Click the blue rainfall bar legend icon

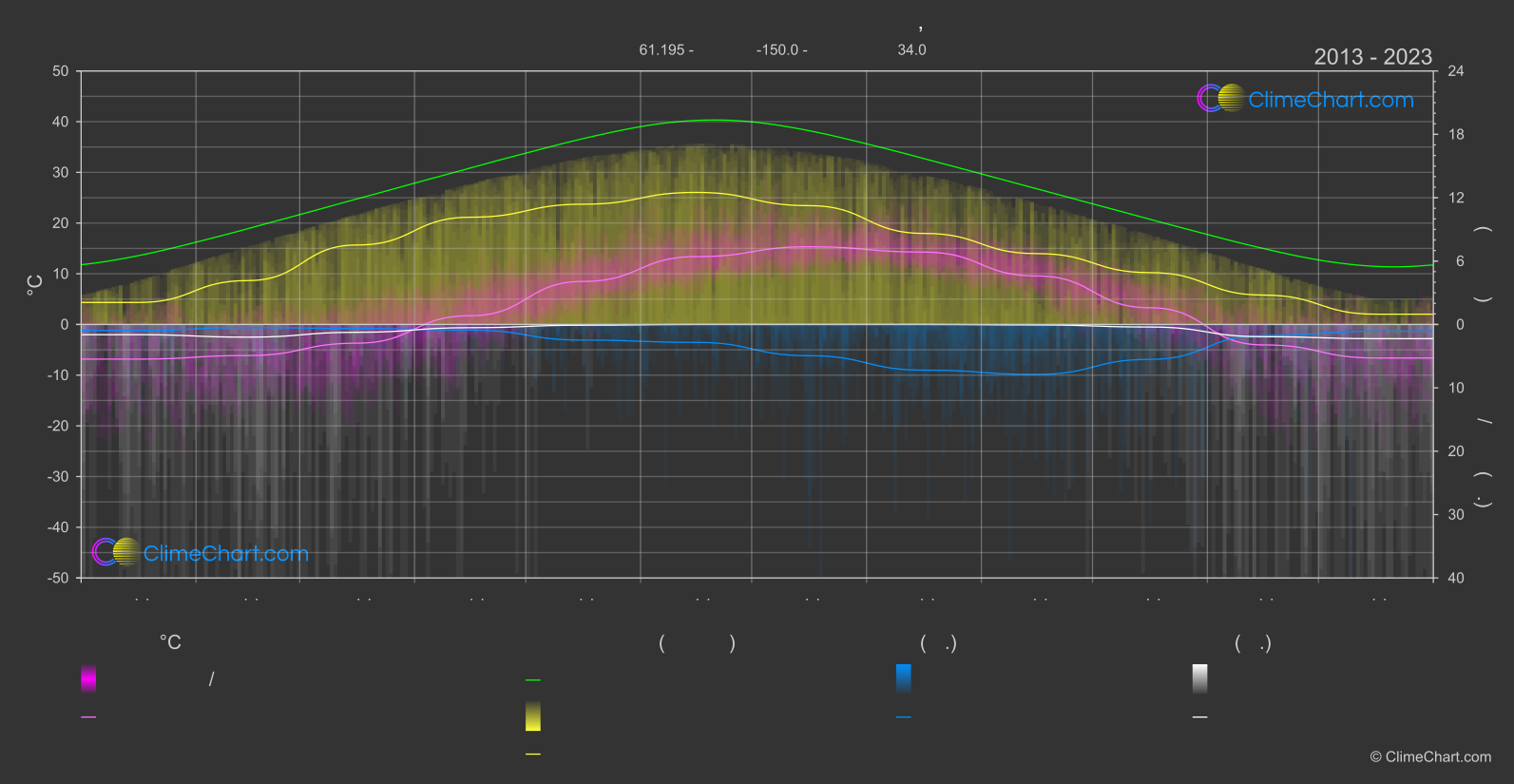[x=903, y=679]
